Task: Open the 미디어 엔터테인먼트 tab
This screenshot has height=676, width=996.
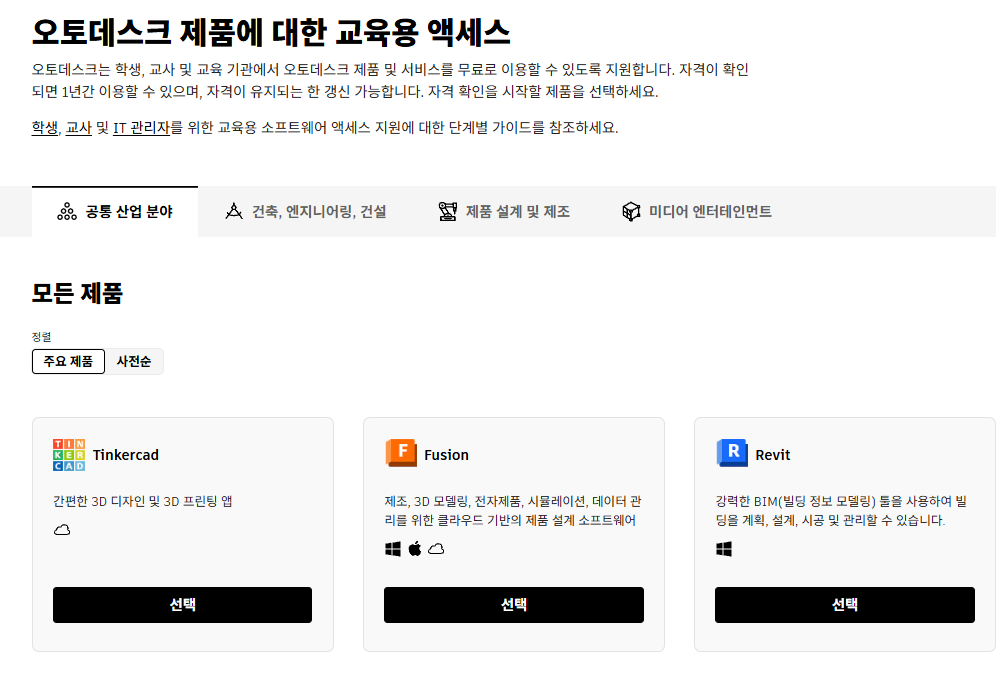Action: [x=697, y=212]
